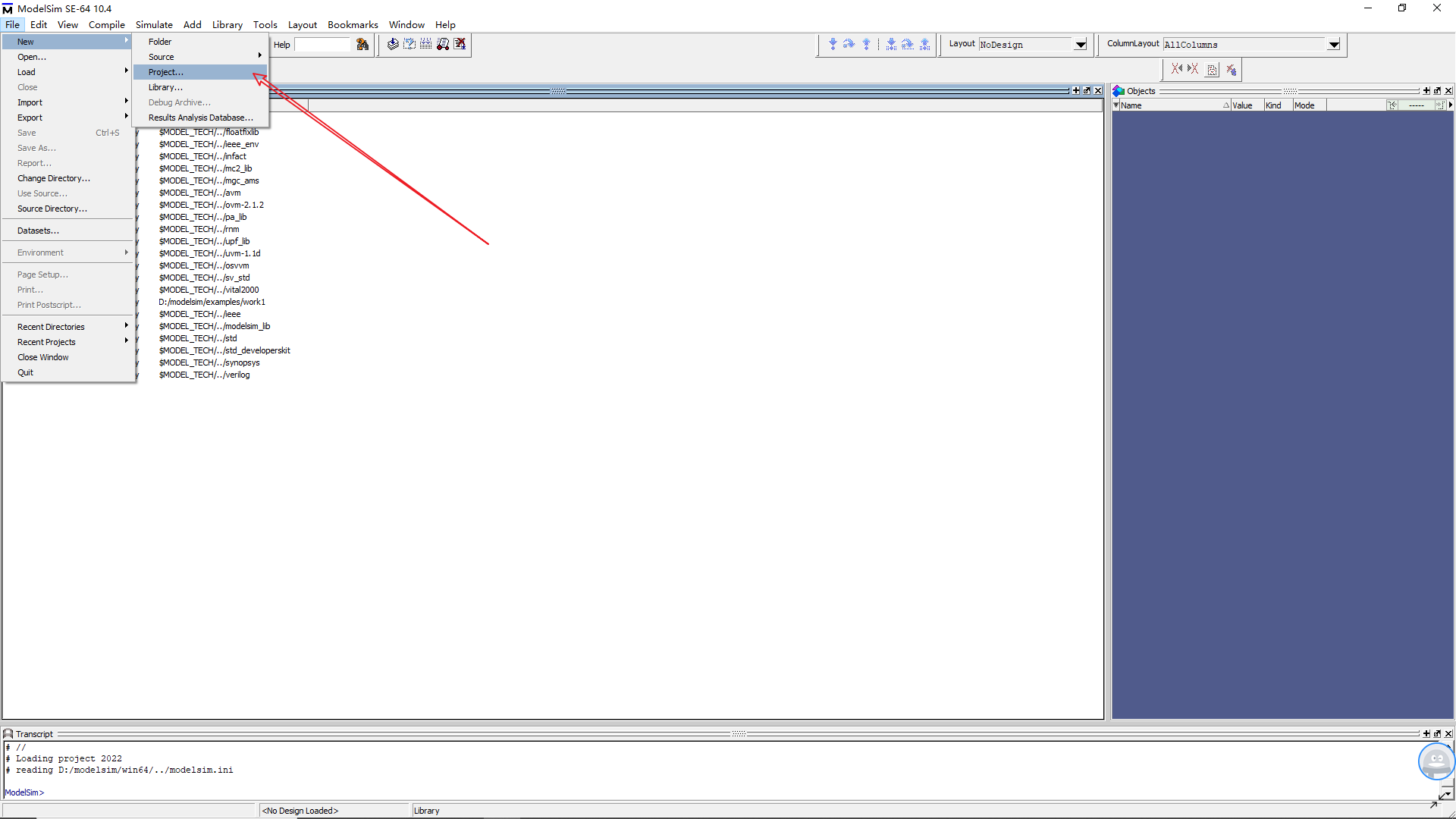Image resolution: width=1456 pixels, height=819 pixels.
Task: Click Close Window in File menu
Action: click(68, 357)
